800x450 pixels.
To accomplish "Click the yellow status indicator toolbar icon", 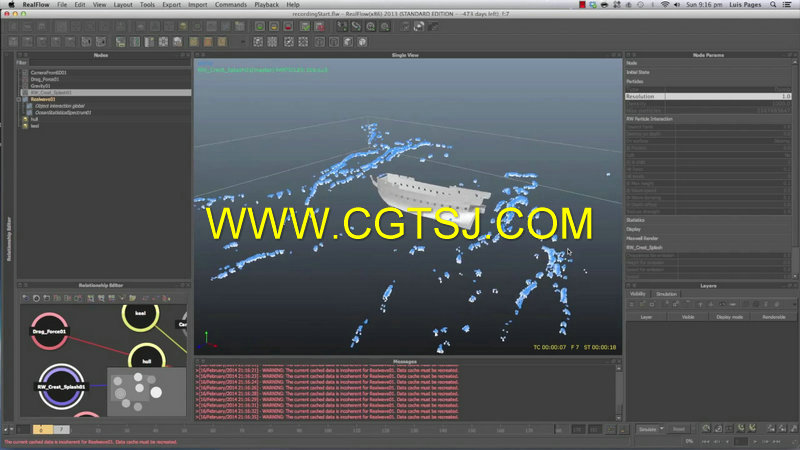I will [274, 27].
